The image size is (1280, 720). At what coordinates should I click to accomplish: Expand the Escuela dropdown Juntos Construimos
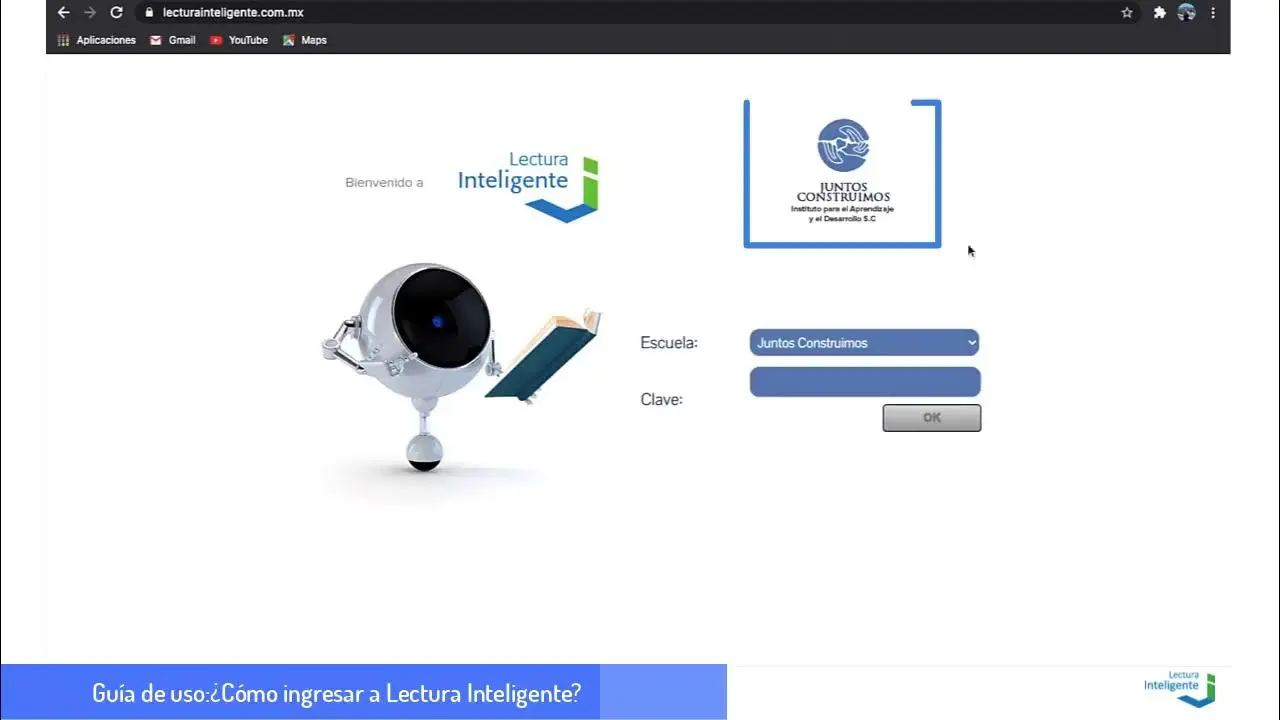coord(864,343)
